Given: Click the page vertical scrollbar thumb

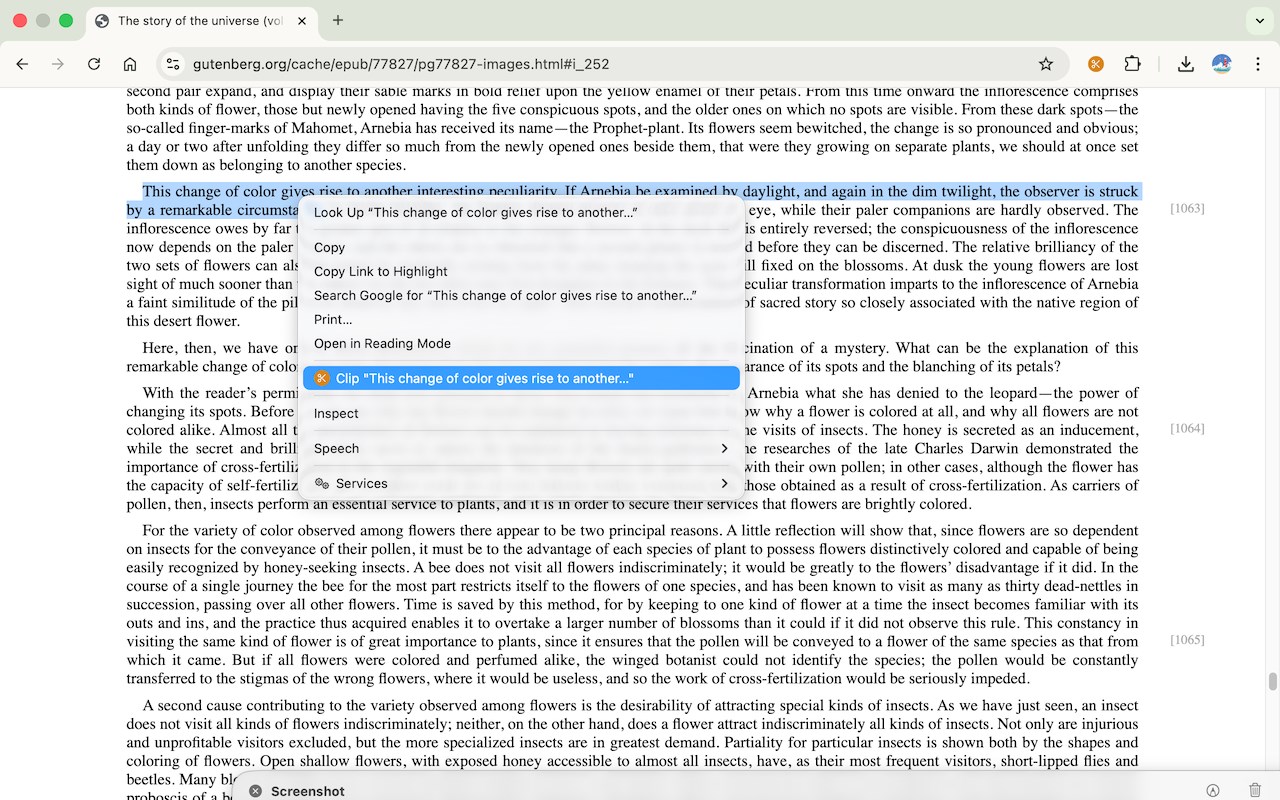Looking at the screenshot, I should pos(1272,682).
